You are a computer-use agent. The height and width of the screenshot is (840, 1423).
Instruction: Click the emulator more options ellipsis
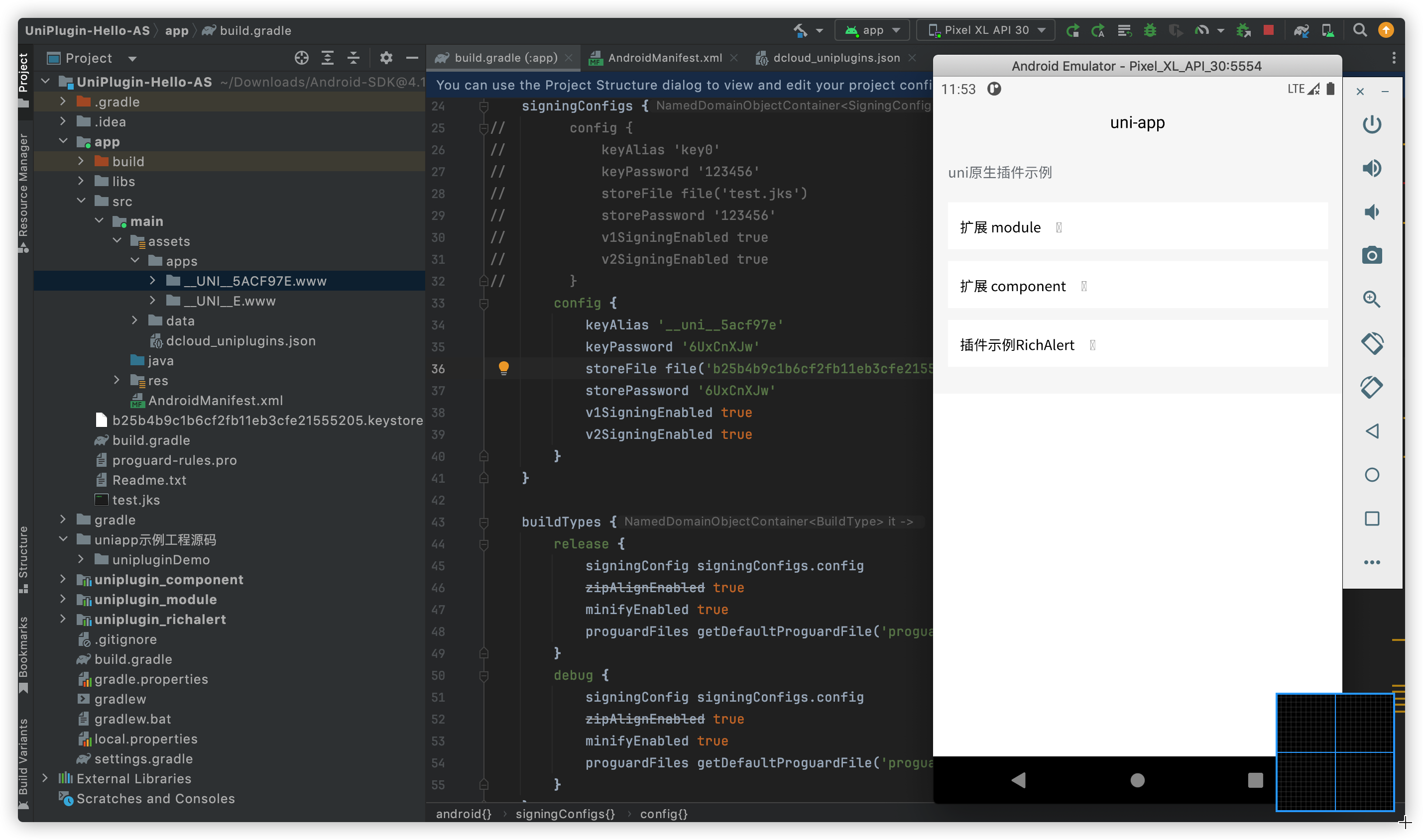click(1372, 563)
